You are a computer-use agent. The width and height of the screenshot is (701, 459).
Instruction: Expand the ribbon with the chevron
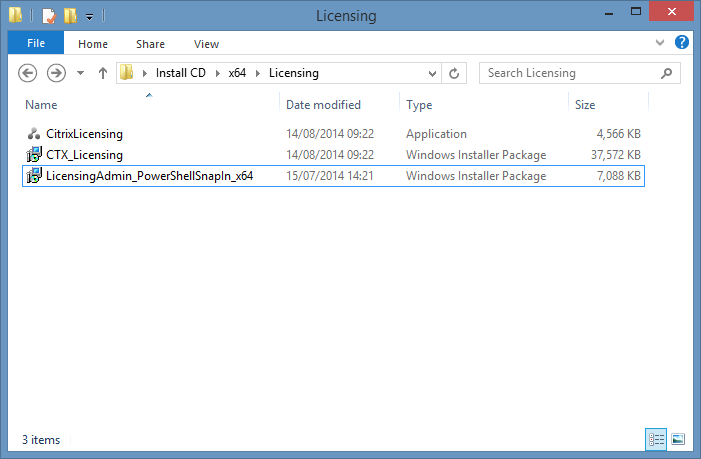click(x=660, y=43)
